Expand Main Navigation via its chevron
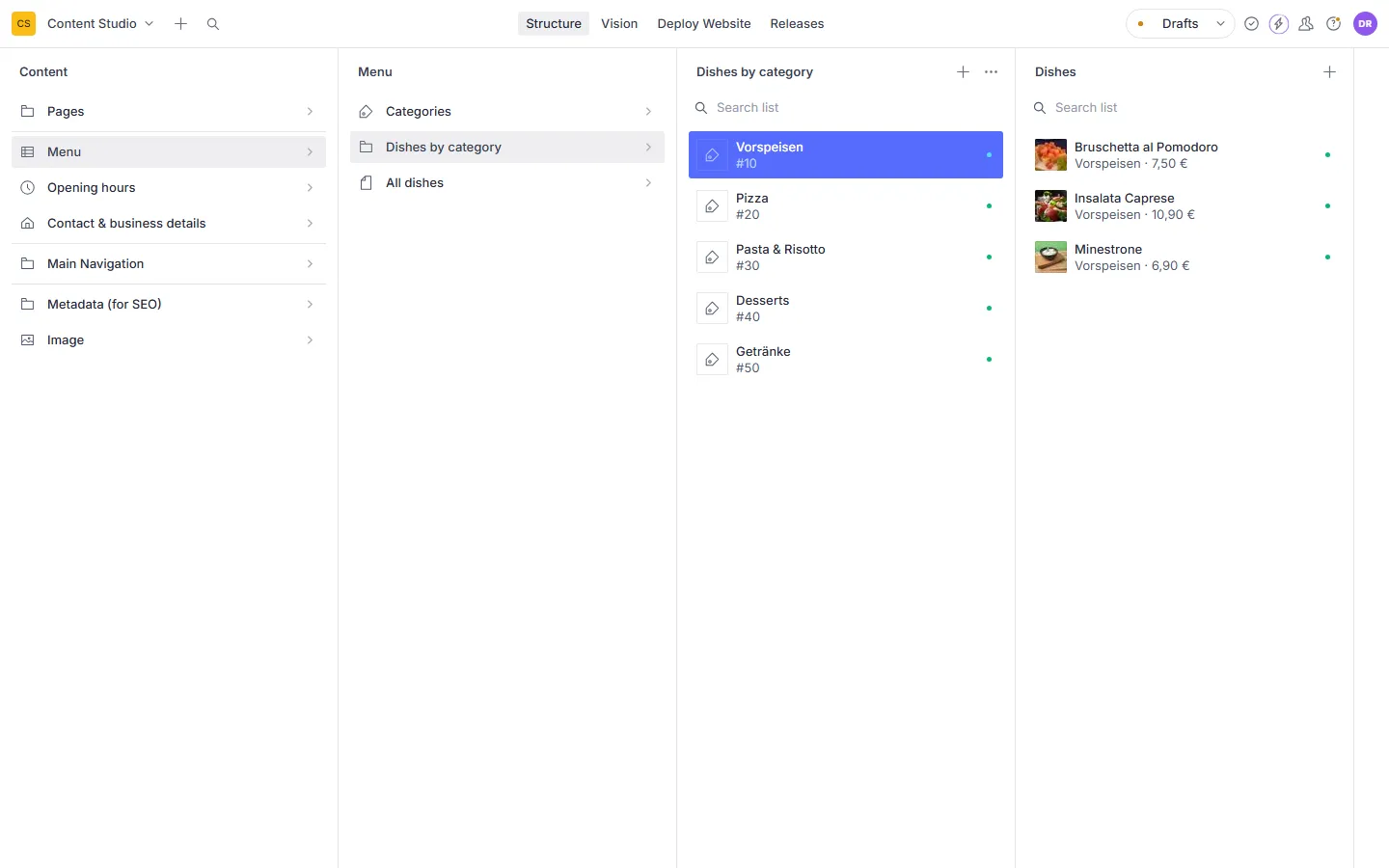 point(310,263)
